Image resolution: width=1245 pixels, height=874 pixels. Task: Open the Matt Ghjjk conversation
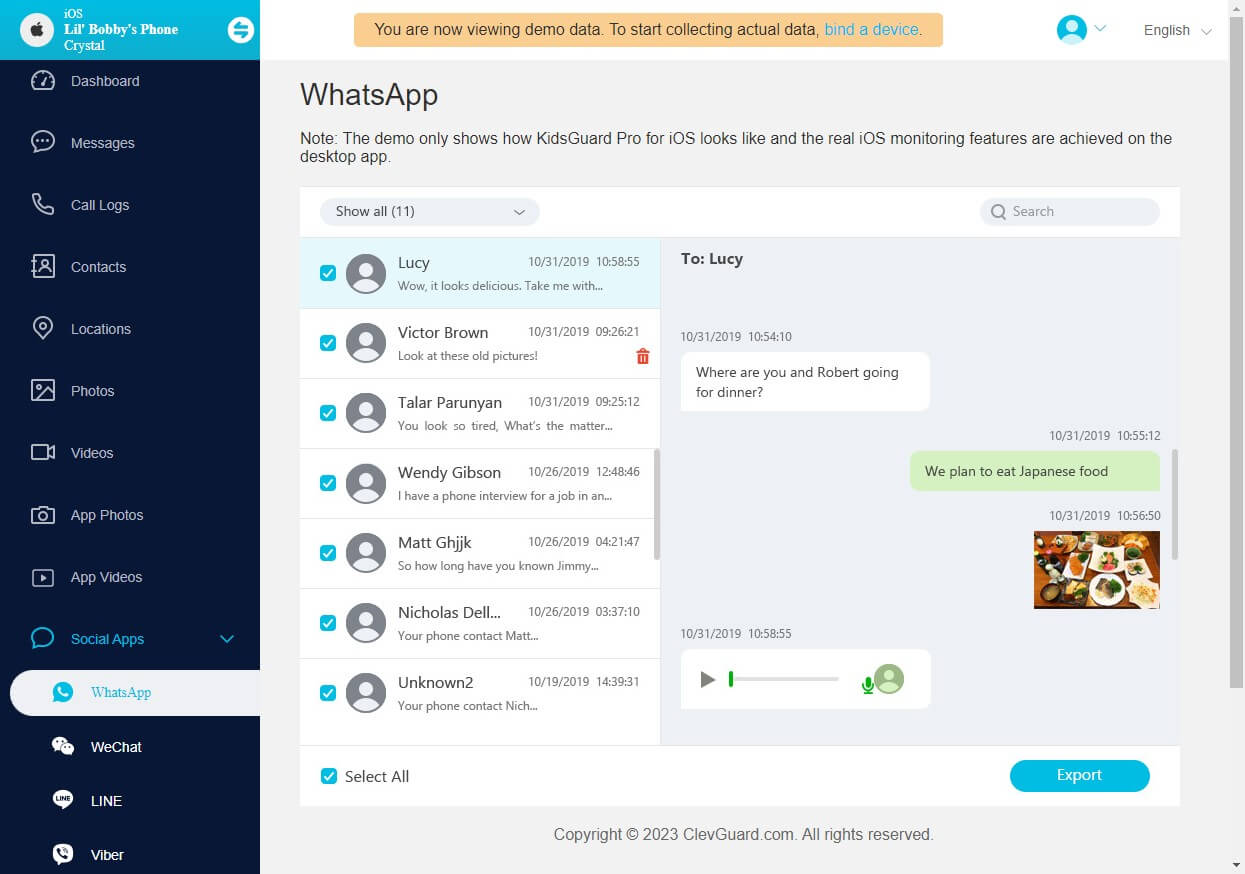click(480, 553)
